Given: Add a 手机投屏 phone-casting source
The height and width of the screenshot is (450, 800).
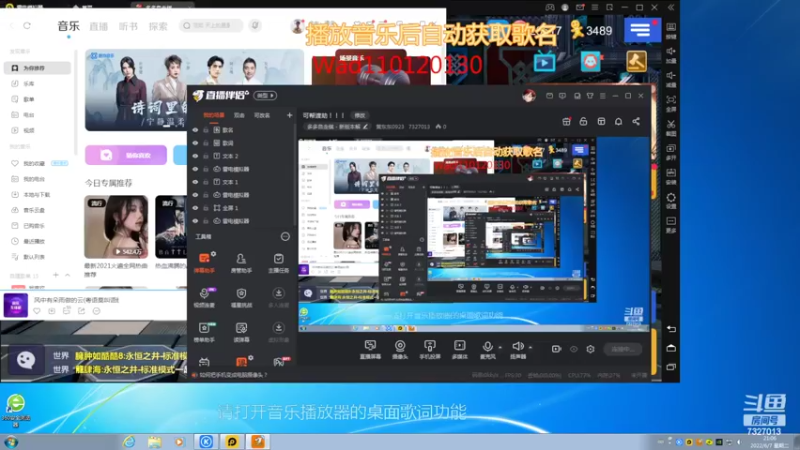Looking at the screenshot, I should [430, 349].
